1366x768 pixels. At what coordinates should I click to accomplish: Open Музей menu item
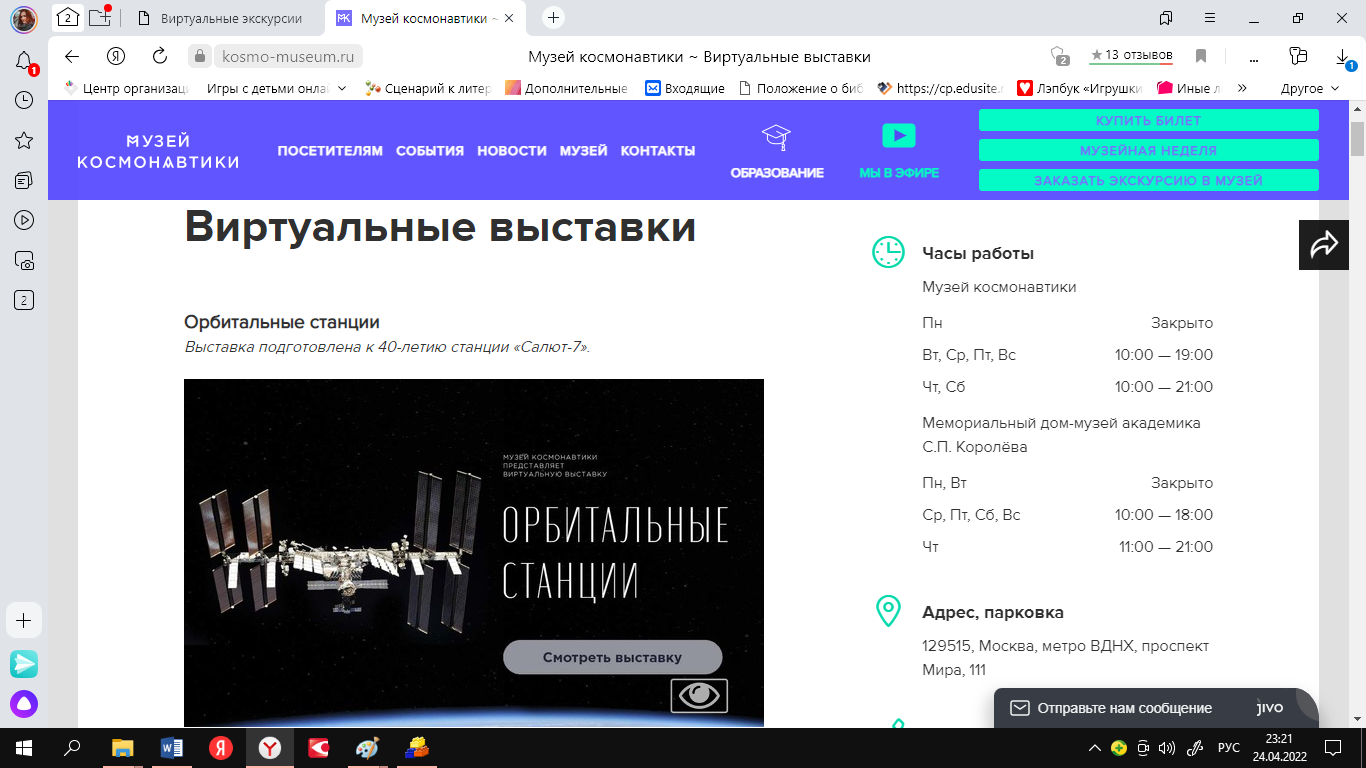[x=584, y=151]
